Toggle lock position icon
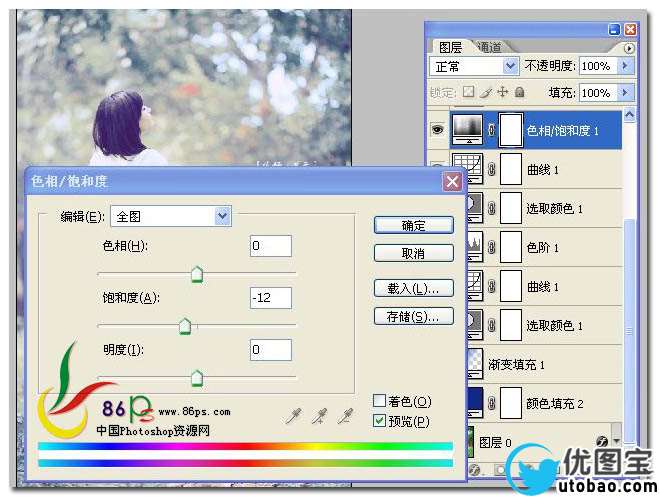660x500 pixels. tap(503, 92)
